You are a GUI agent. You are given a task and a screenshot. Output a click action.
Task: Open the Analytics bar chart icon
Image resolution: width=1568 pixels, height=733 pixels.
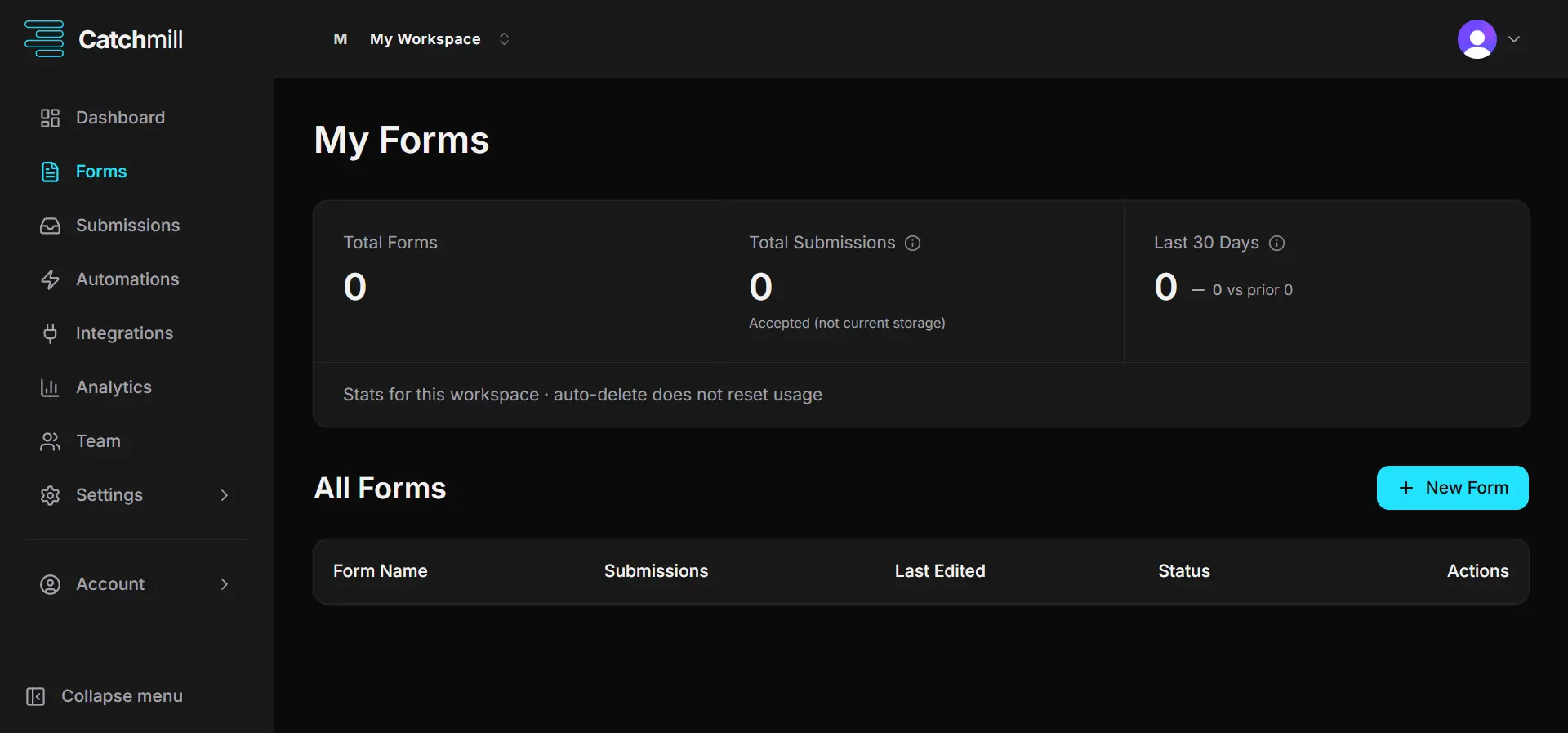(x=50, y=387)
